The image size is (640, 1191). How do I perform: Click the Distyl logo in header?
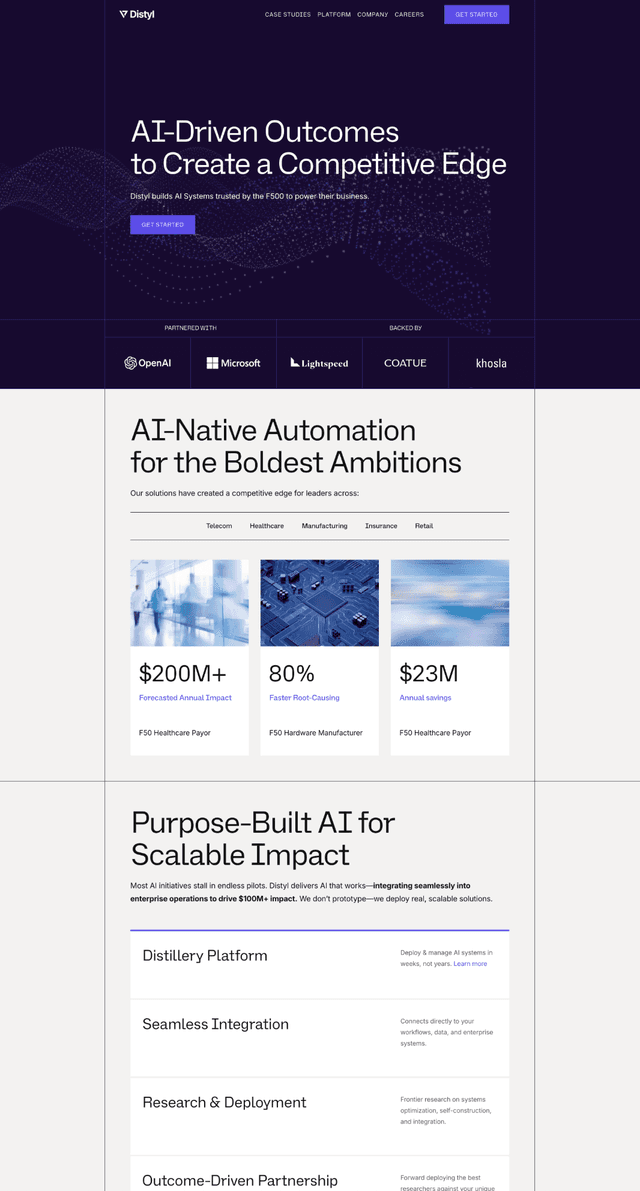(137, 15)
